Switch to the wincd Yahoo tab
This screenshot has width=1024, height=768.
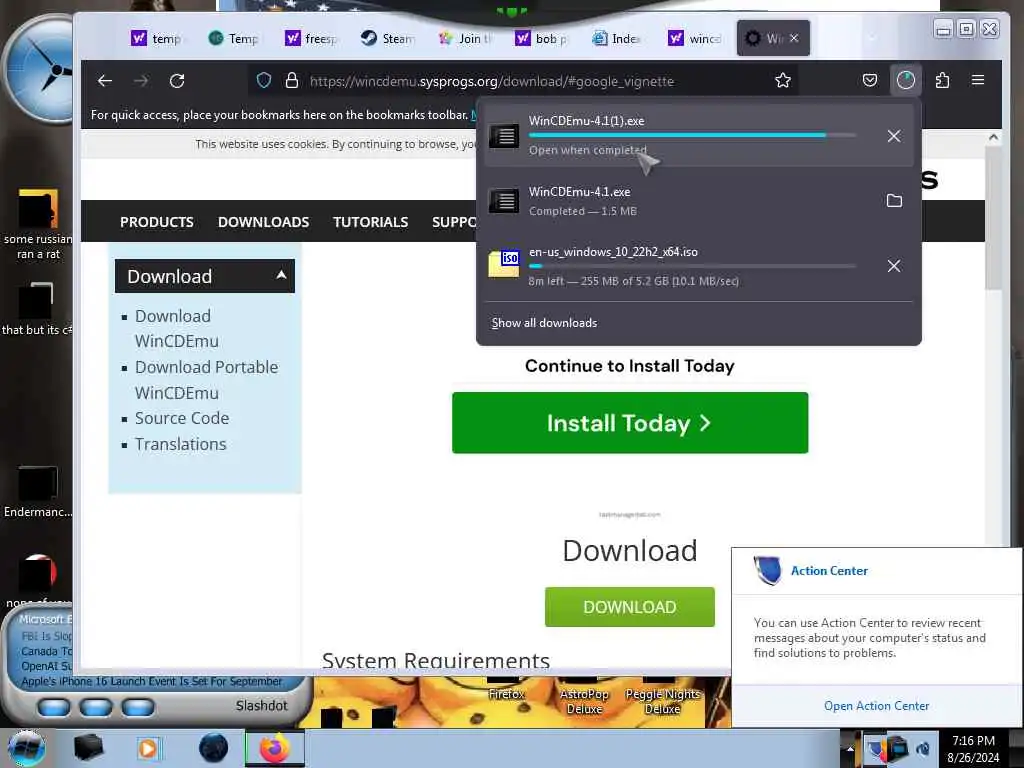(695, 39)
